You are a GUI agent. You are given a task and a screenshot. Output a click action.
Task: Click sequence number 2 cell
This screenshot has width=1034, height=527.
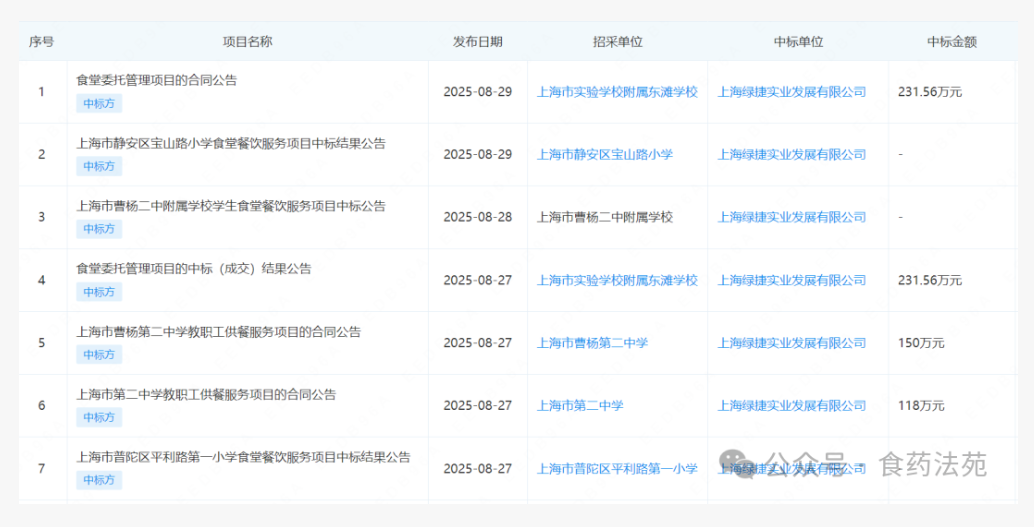click(x=42, y=154)
